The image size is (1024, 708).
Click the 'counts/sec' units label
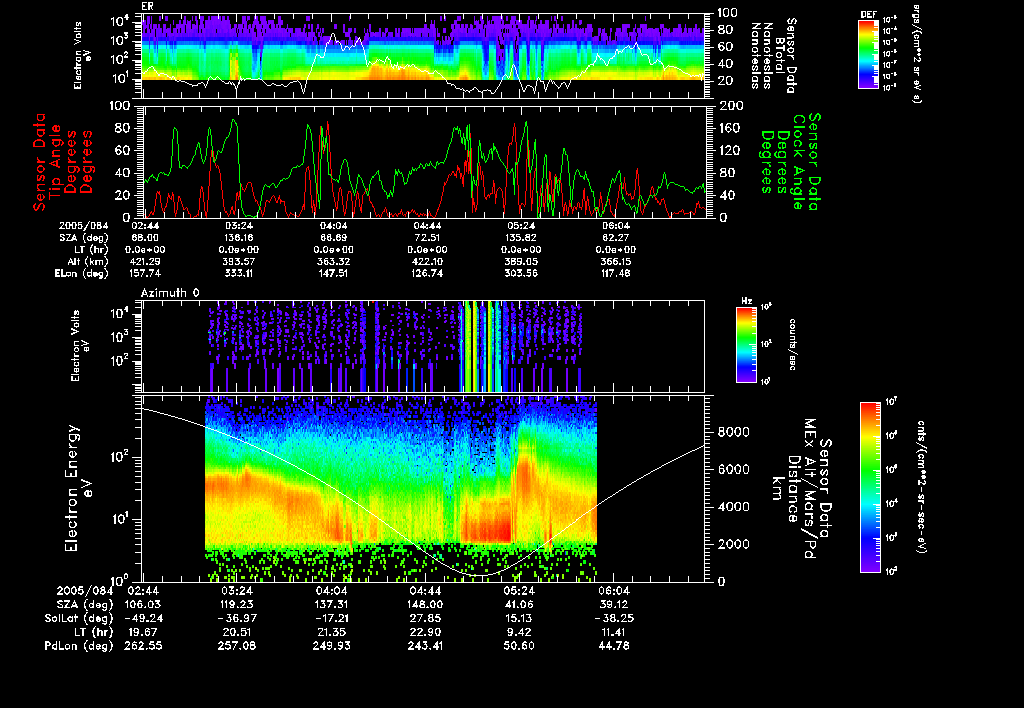(792, 345)
